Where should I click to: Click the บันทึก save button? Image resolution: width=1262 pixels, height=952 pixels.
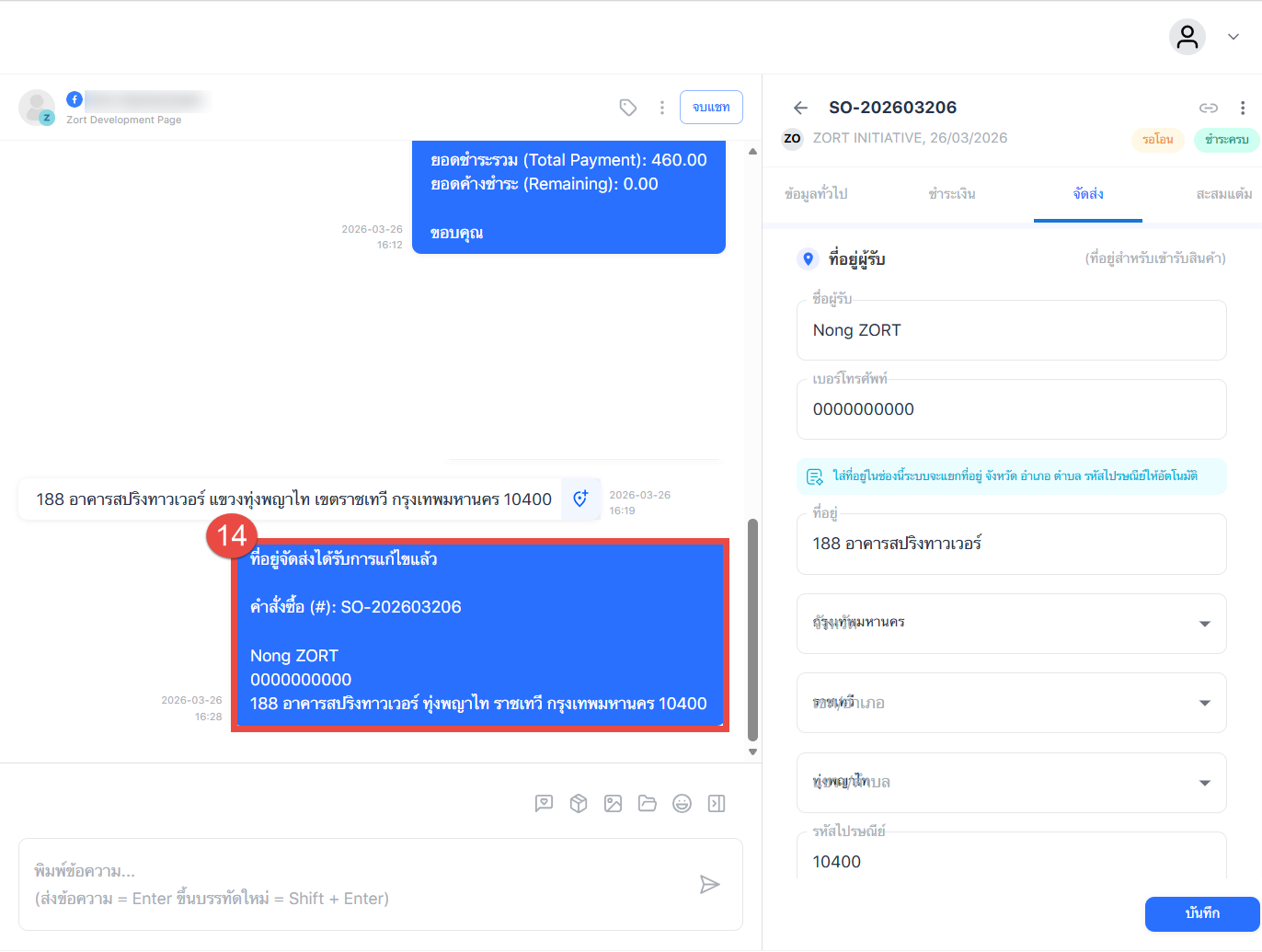pyautogui.click(x=1201, y=913)
